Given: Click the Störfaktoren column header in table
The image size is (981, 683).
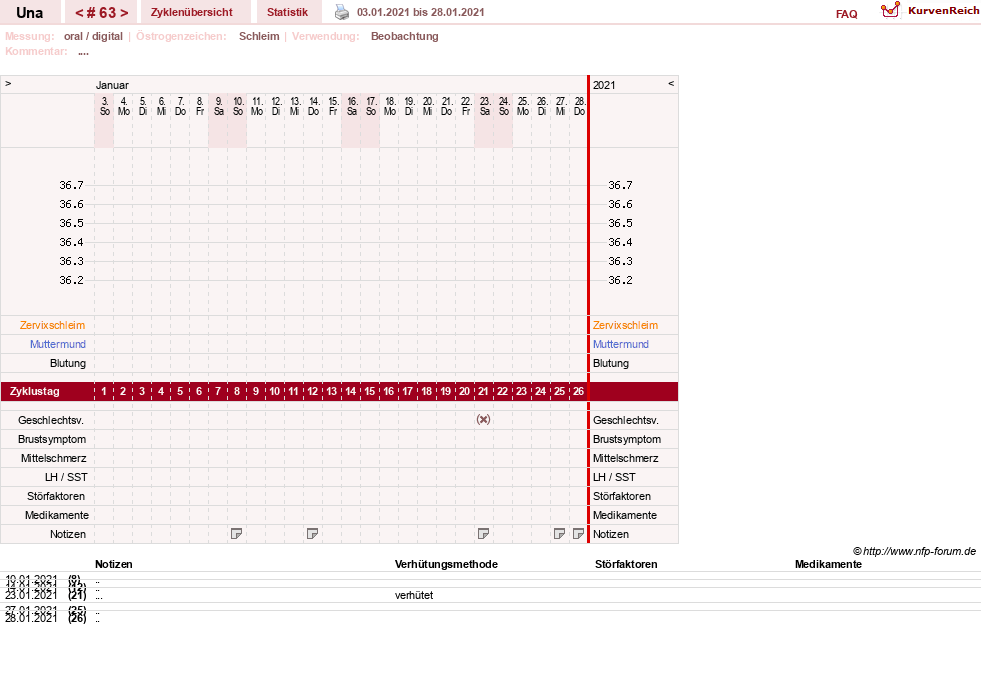Looking at the screenshot, I should (x=626, y=564).
